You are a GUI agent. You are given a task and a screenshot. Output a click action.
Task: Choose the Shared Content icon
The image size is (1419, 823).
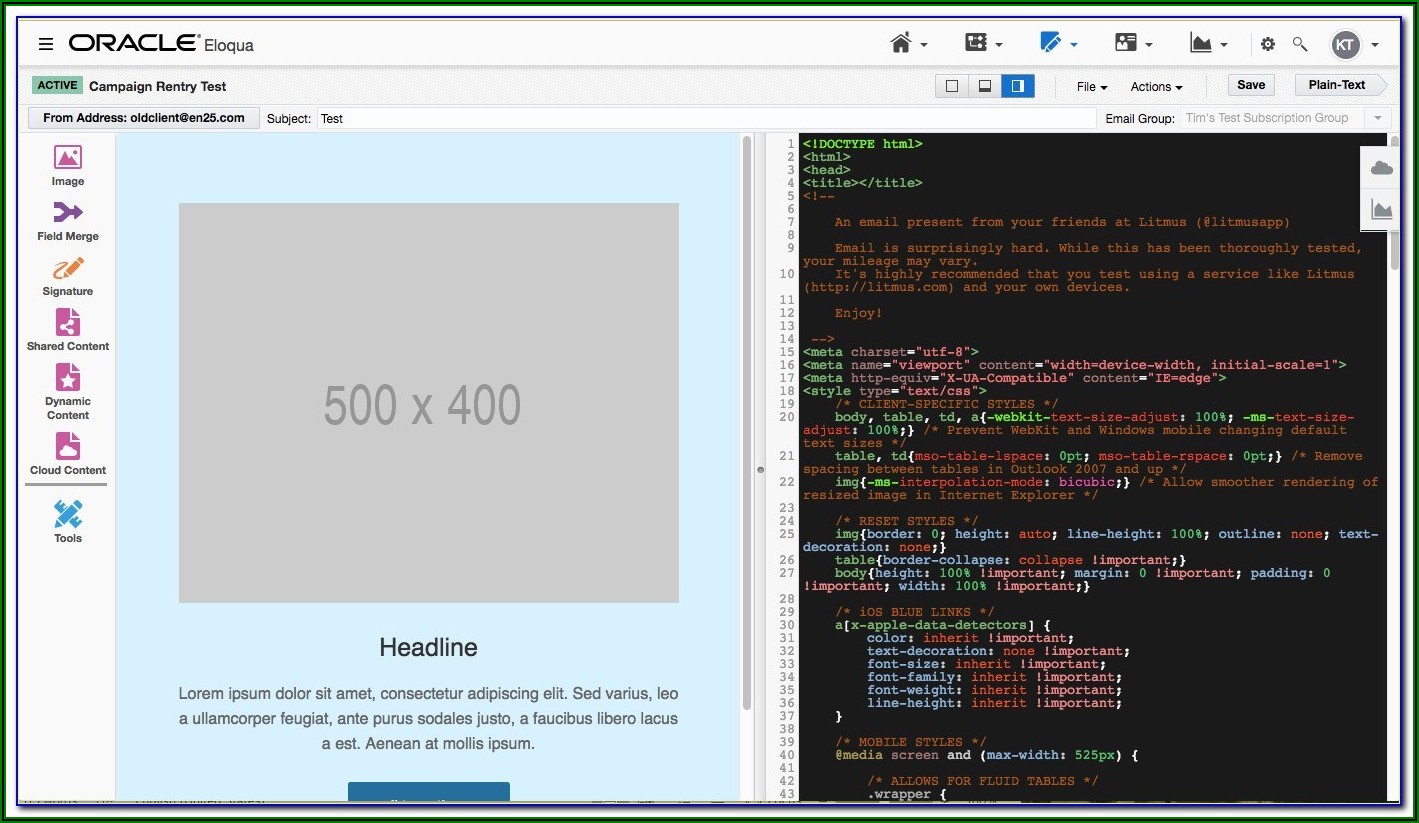[68, 330]
